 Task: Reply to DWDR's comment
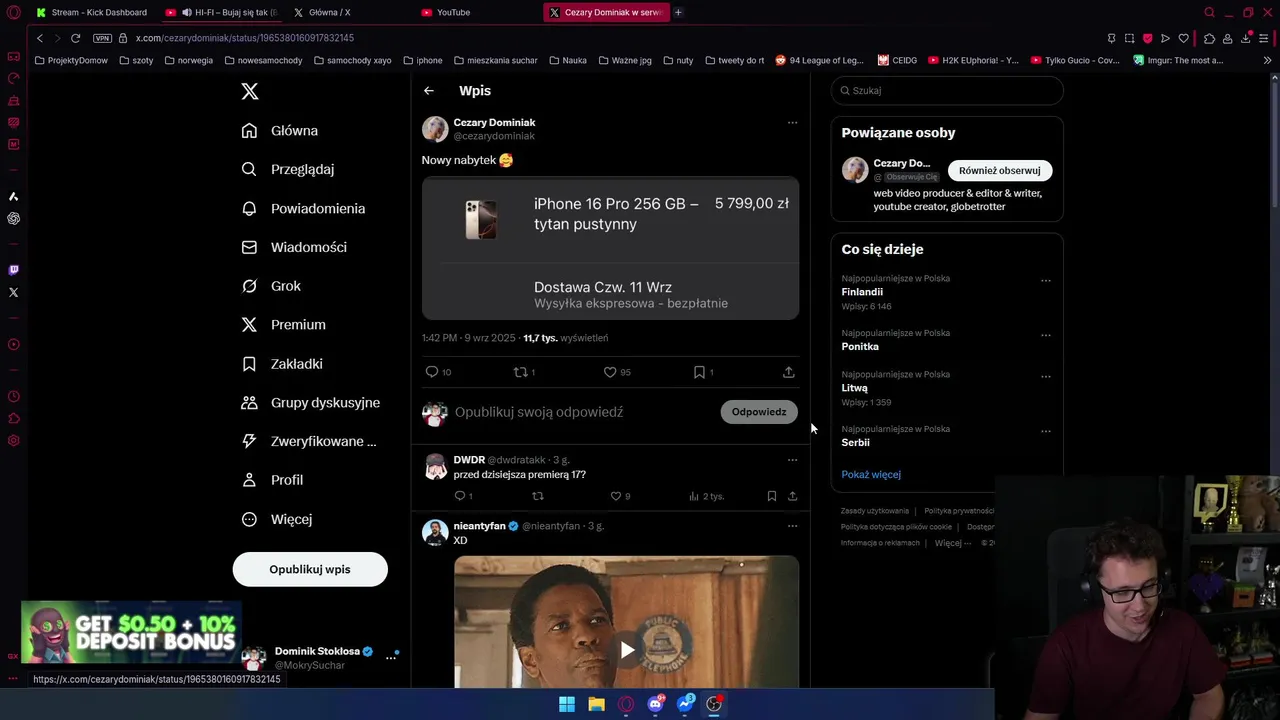coord(460,496)
